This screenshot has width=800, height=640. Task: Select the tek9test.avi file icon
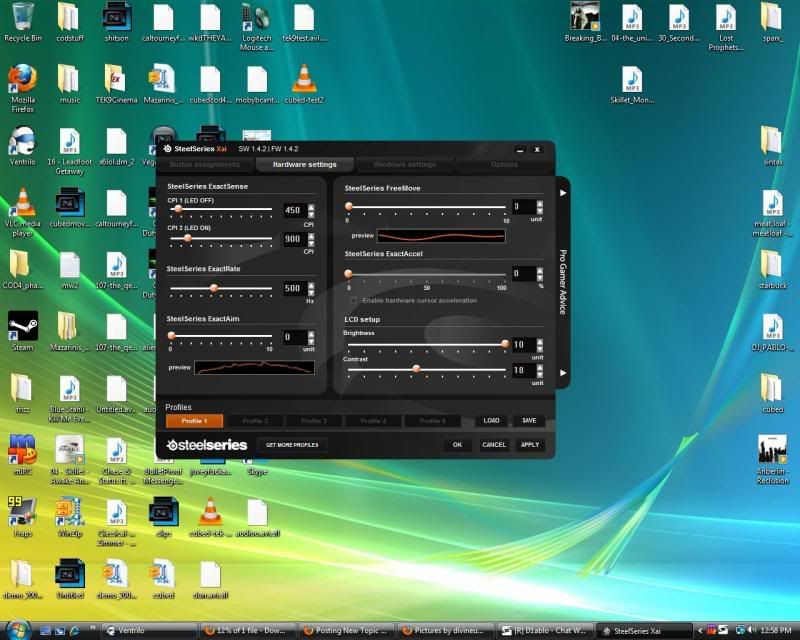[x=304, y=21]
